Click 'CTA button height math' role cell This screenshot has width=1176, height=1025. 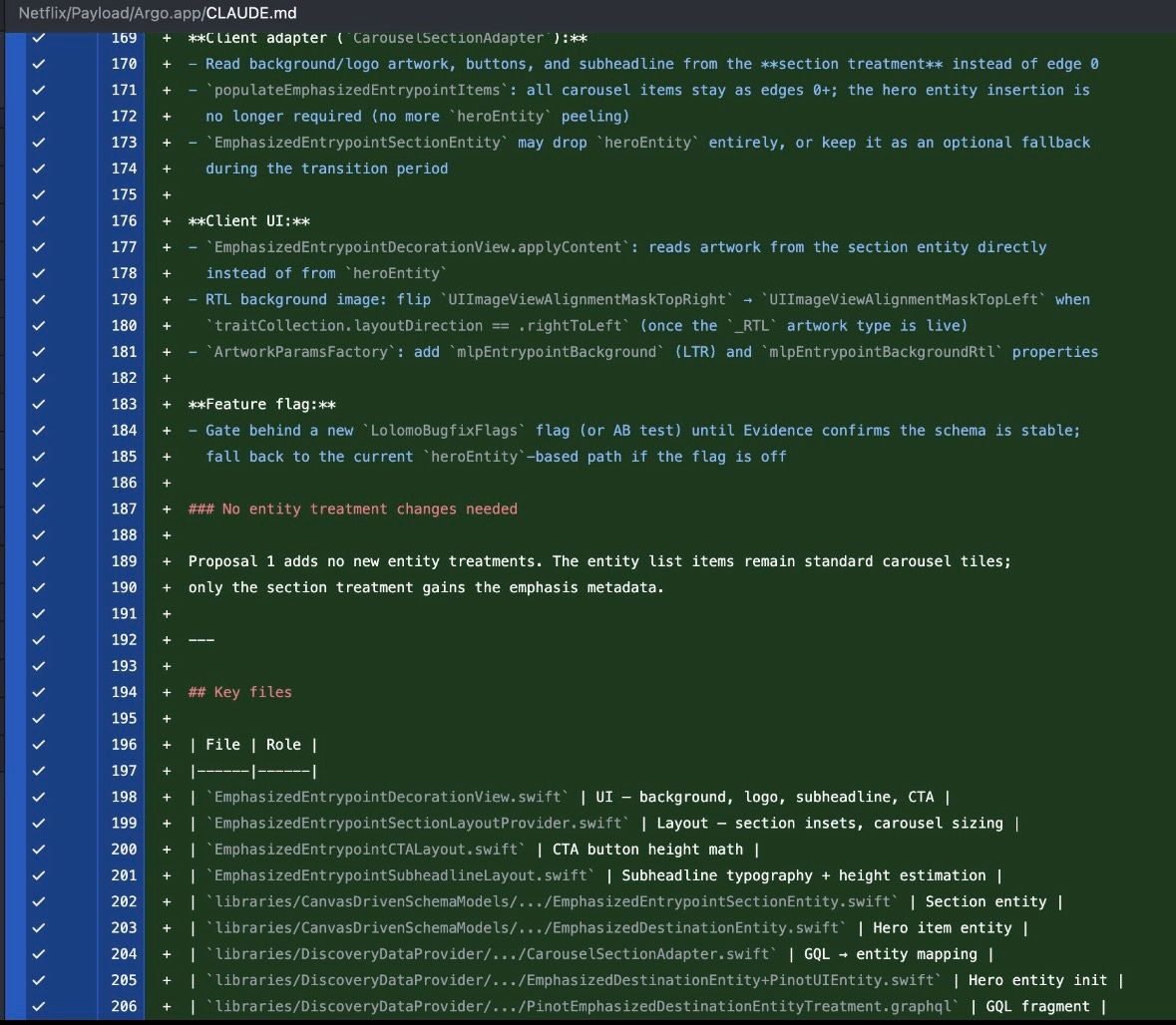click(x=648, y=849)
